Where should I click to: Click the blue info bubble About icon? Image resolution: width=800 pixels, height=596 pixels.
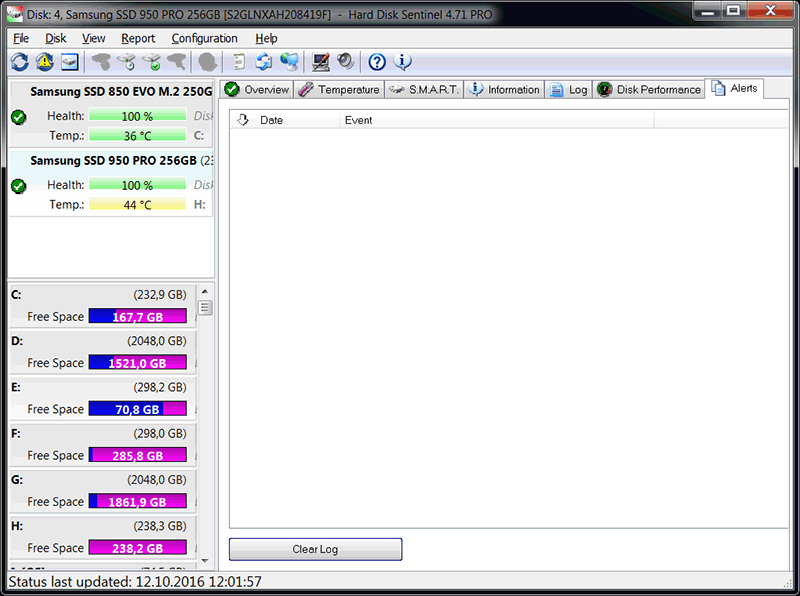(x=403, y=62)
